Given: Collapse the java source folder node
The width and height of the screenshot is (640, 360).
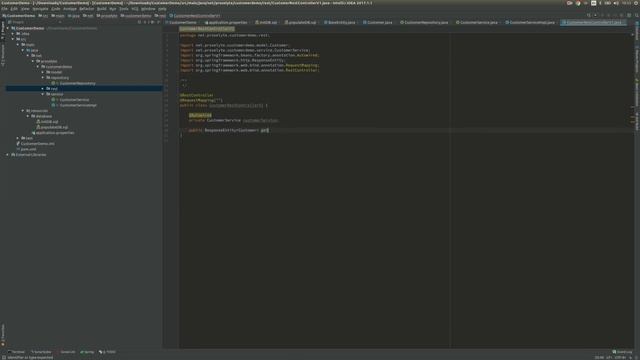Looking at the screenshot, I should point(23,50).
